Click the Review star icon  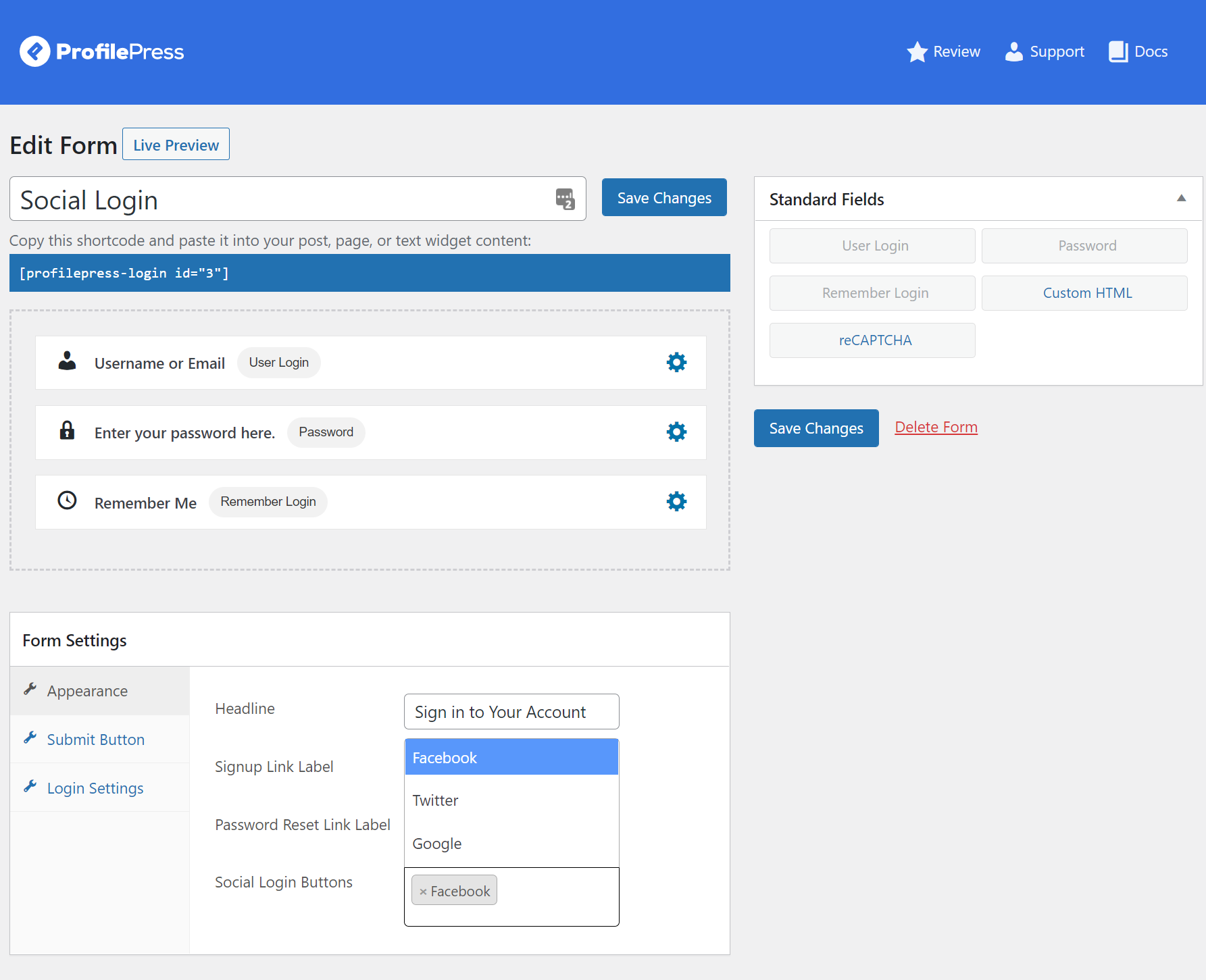[917, 52]
